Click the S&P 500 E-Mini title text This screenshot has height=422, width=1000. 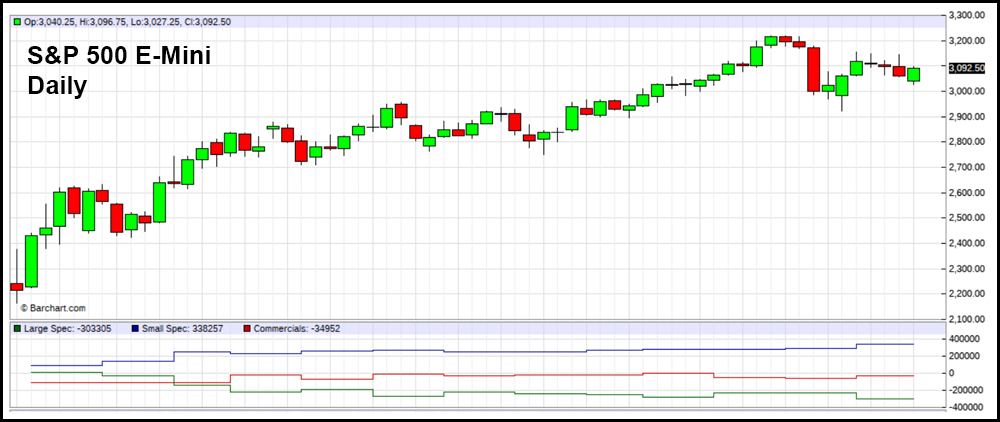(x=119, y=57)
